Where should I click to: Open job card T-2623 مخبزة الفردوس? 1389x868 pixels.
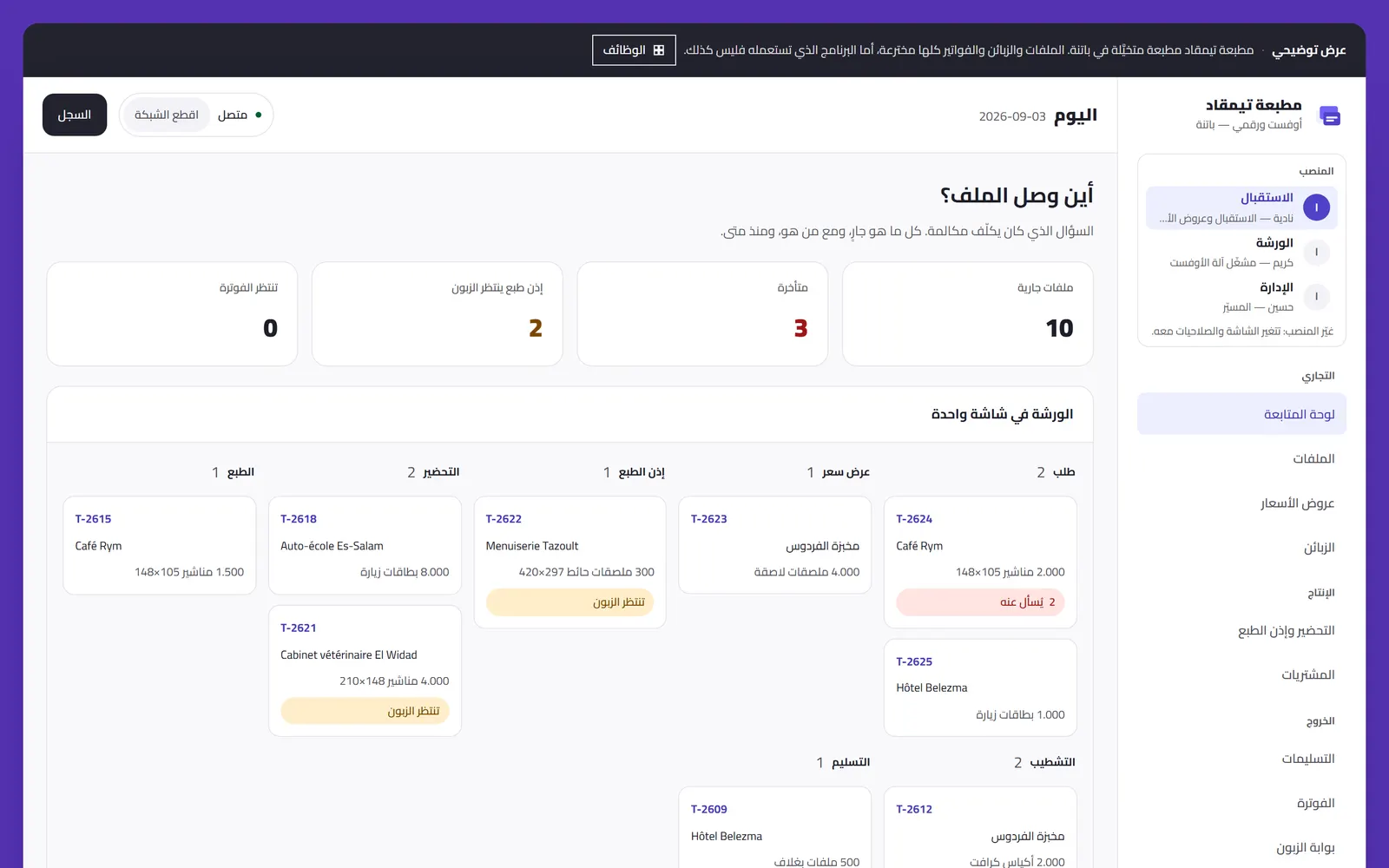[774, 545]
